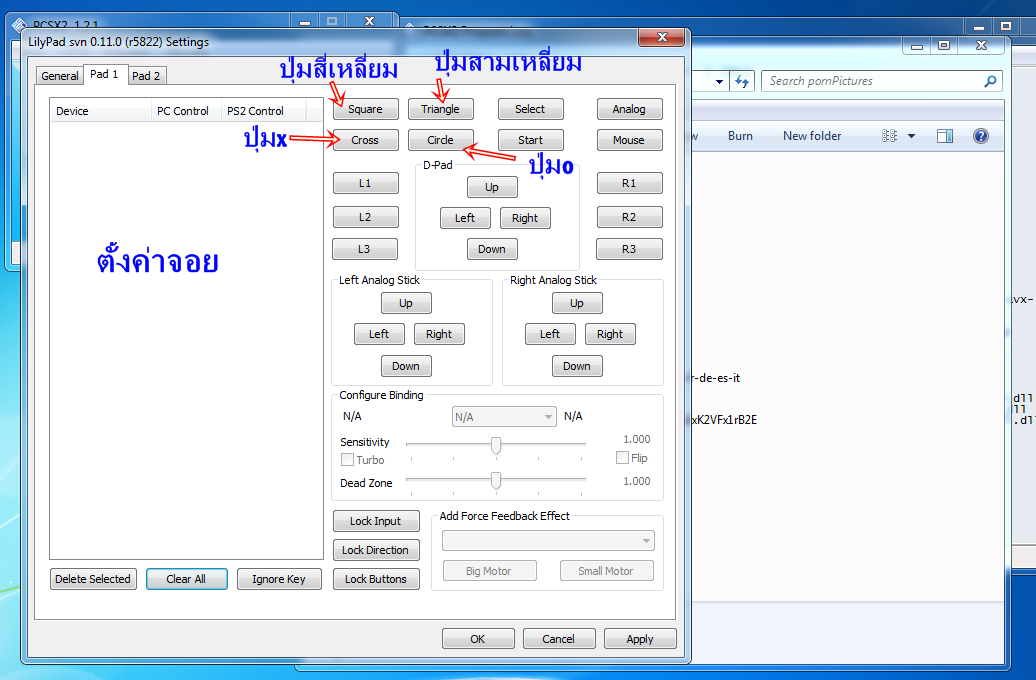Adjust the Dead Zone slider handle
This screenshot has width=1036, height=680.
(x=496, y=480)
